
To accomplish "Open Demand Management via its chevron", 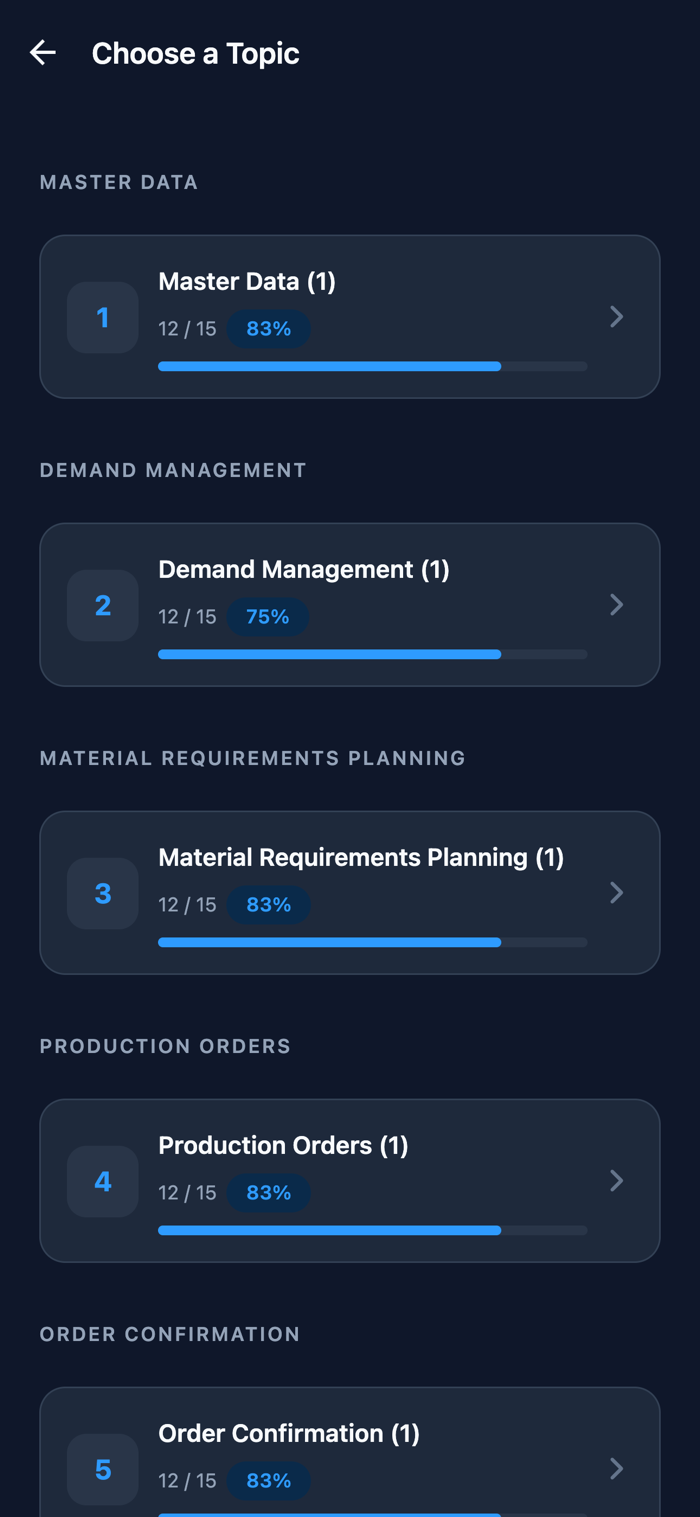I will (617, 605).
